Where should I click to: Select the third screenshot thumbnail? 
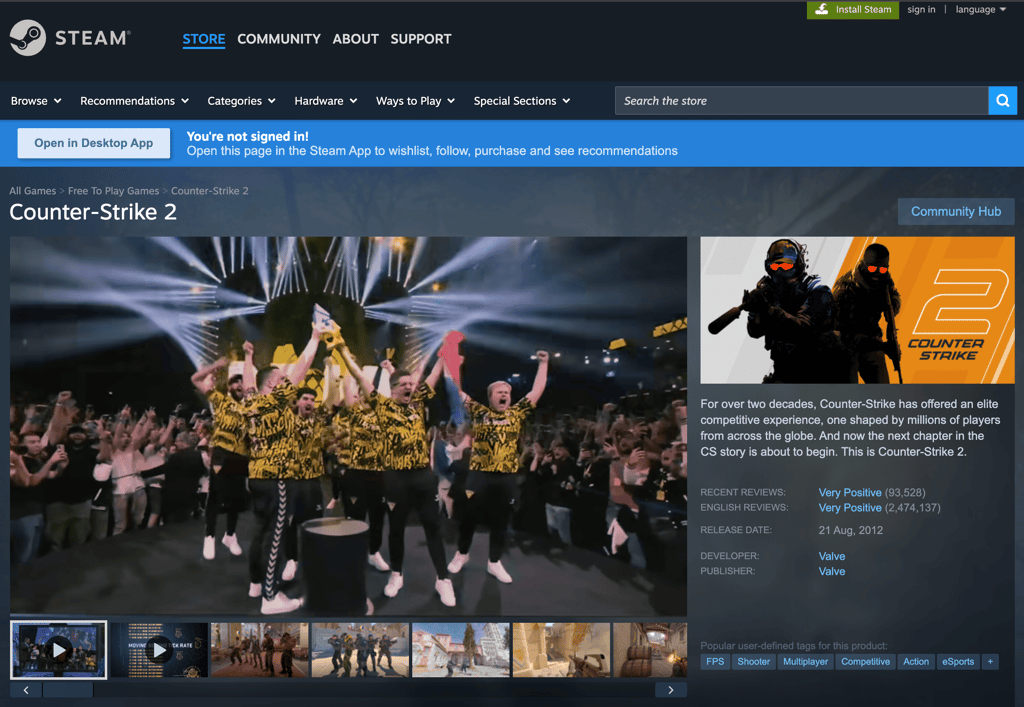tap(260, 650)
